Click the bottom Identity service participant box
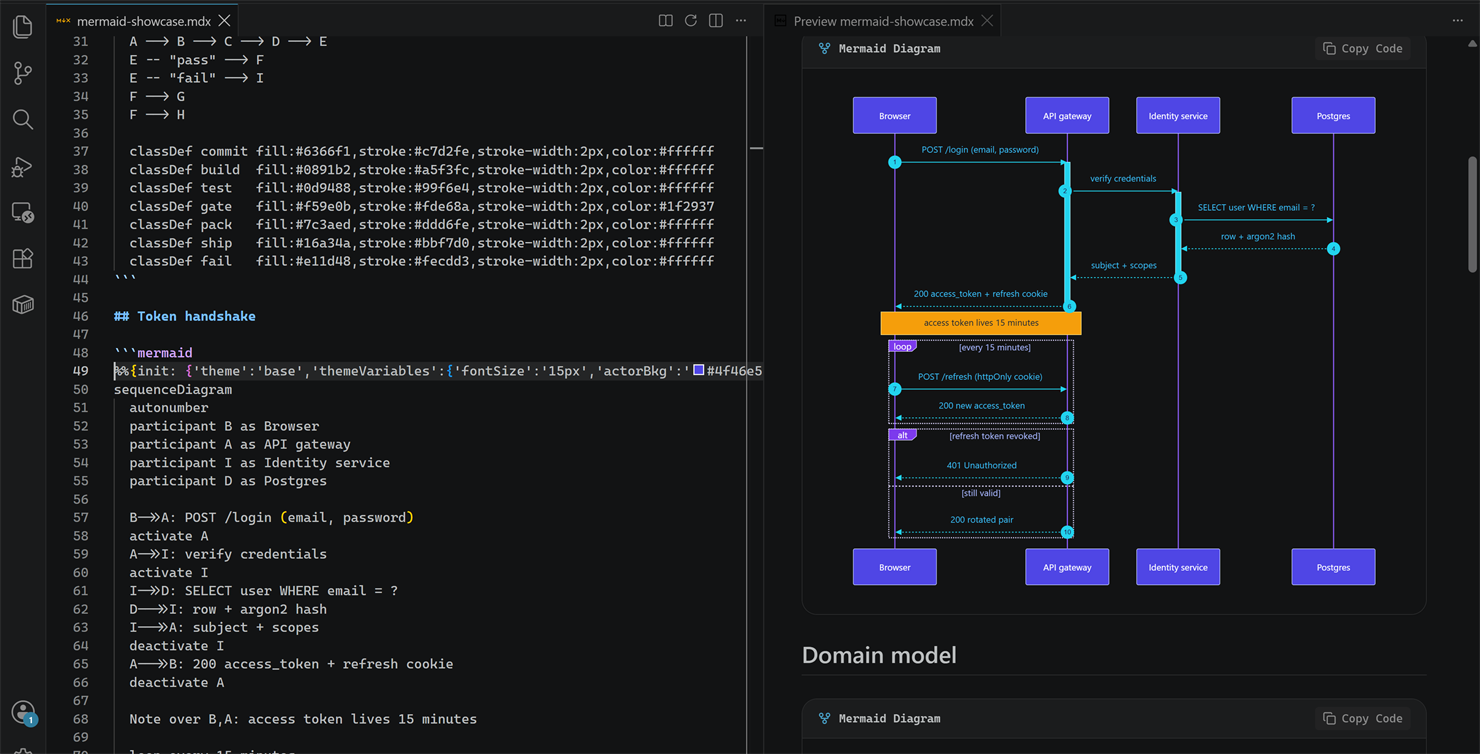Screen dimensions: 1480x754 pyautogui.click(x=1178, y=567)
